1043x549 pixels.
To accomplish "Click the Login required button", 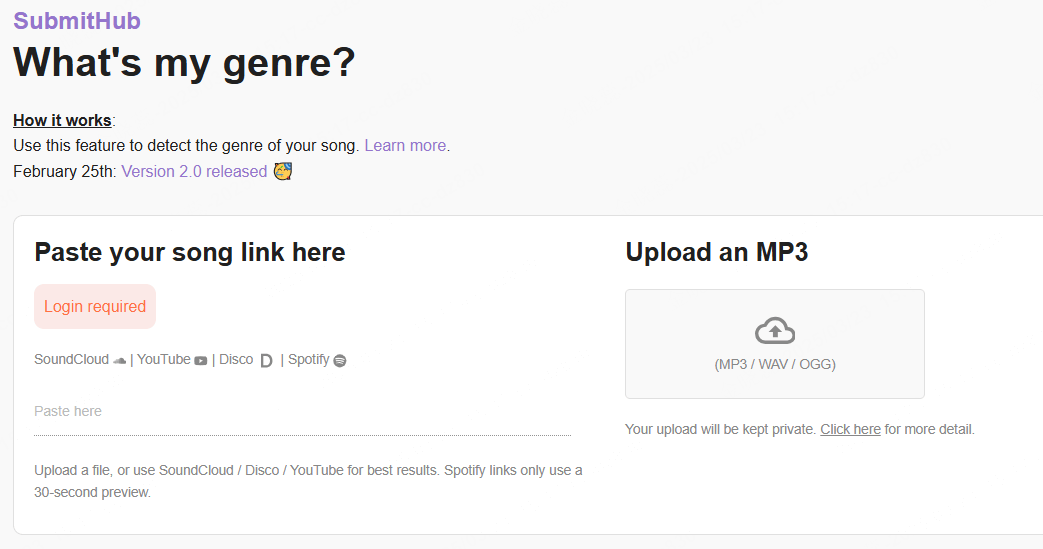I will coord(95,307).
